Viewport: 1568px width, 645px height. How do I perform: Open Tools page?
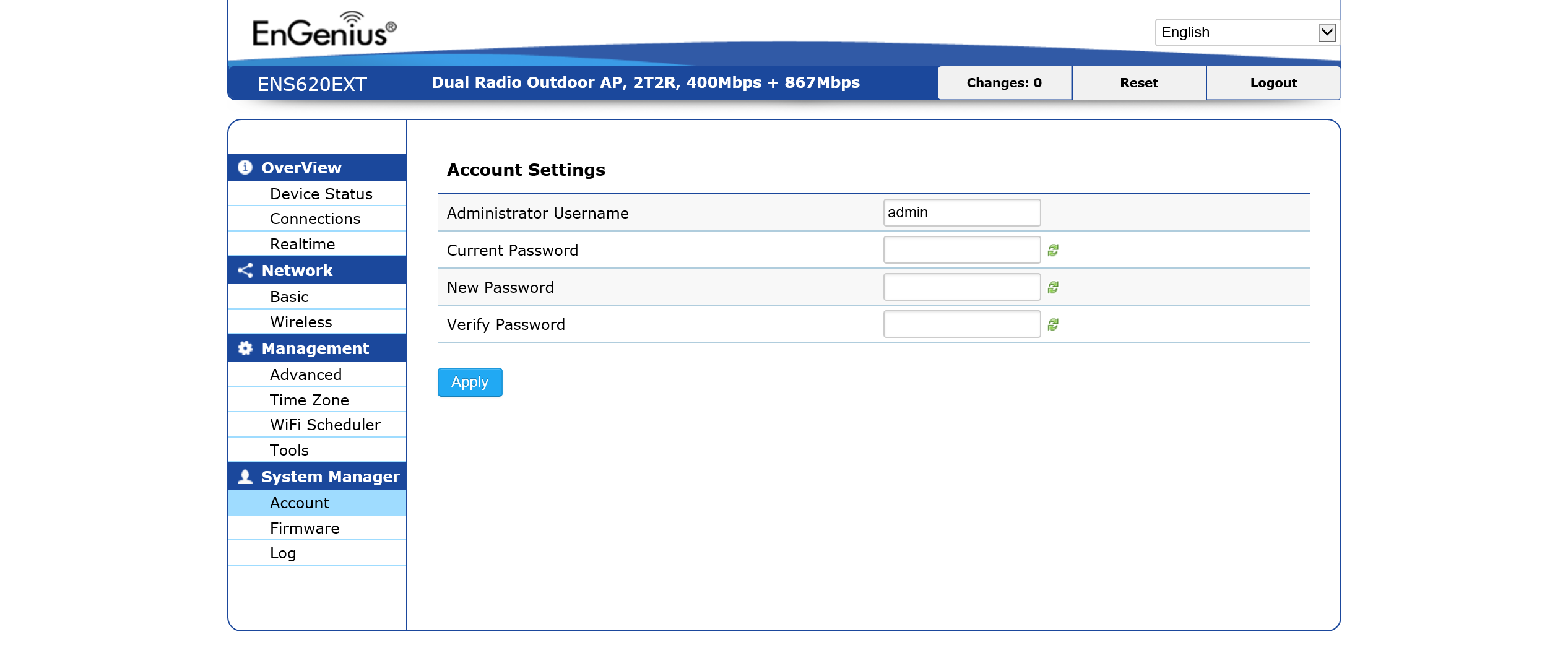click(317, 450)
